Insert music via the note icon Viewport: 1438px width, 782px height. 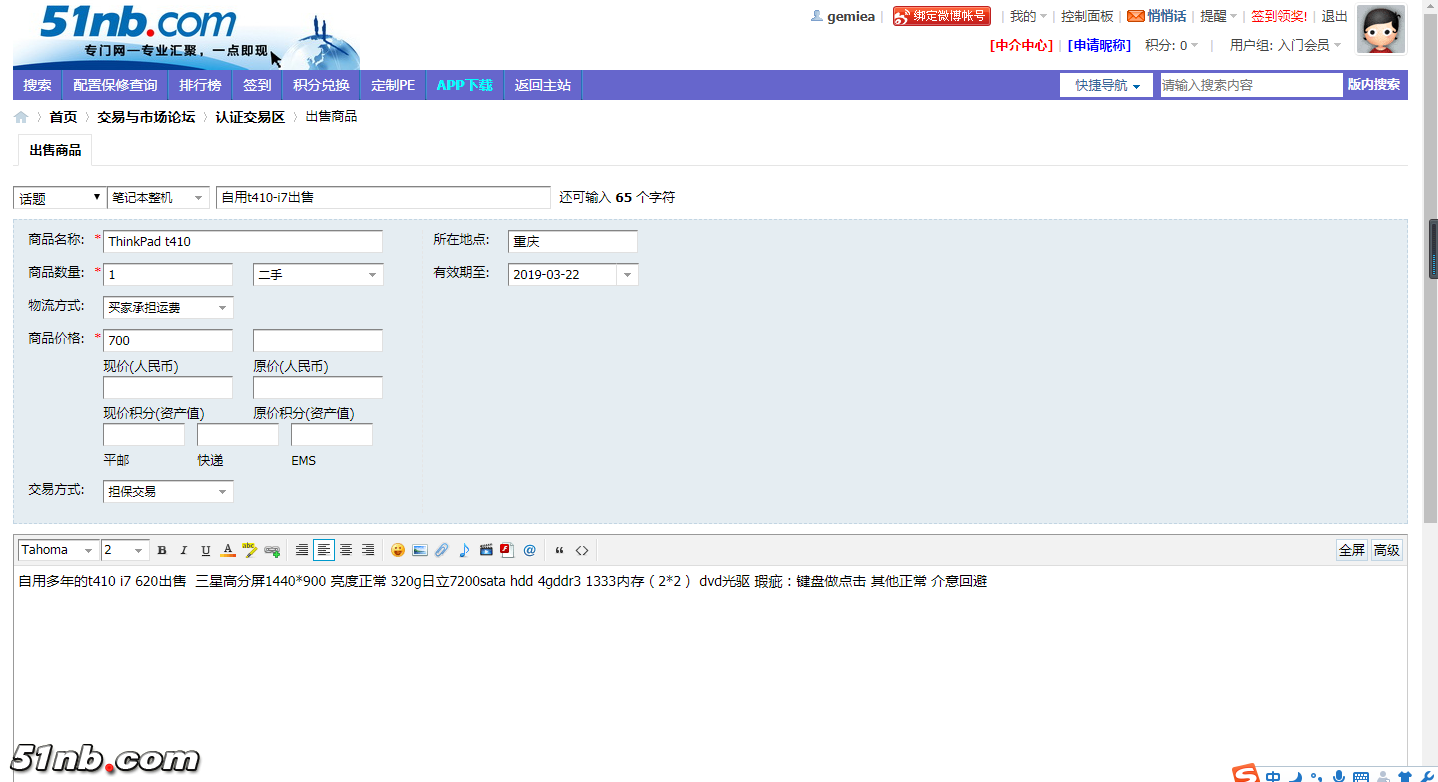pos(464,549)
